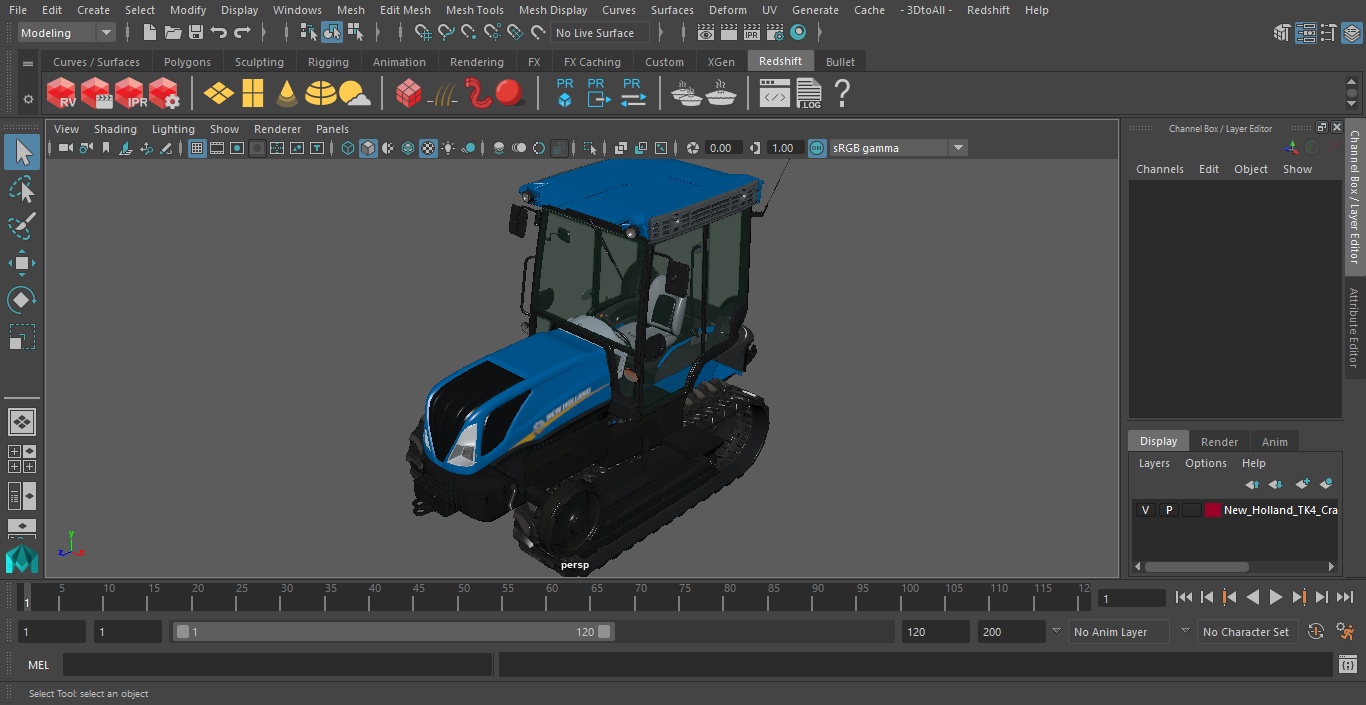Click the current frame field showing 1
1366x705 pixels.
pos(1132,598)
